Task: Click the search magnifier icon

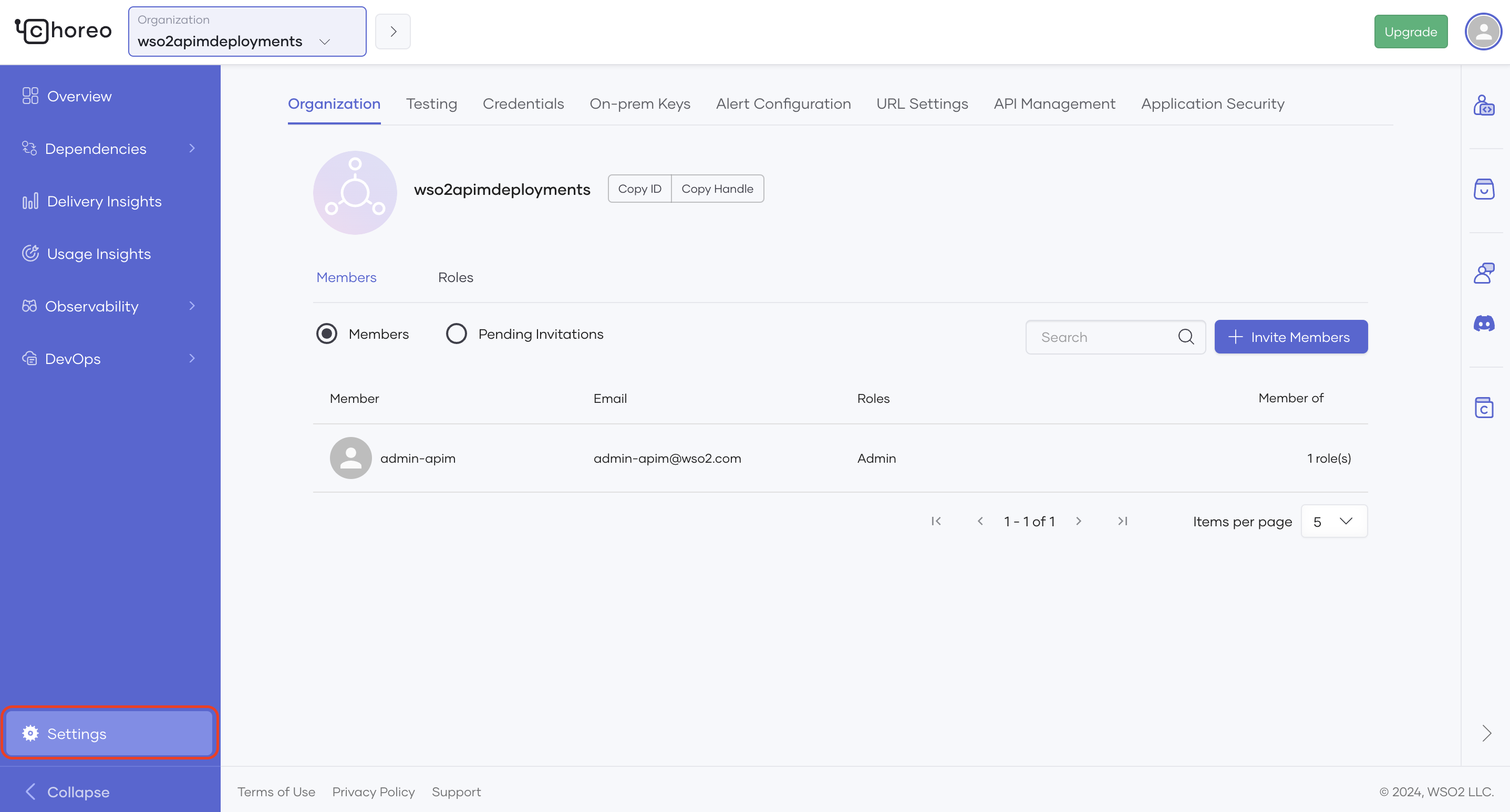Action: click(1185, 337)
